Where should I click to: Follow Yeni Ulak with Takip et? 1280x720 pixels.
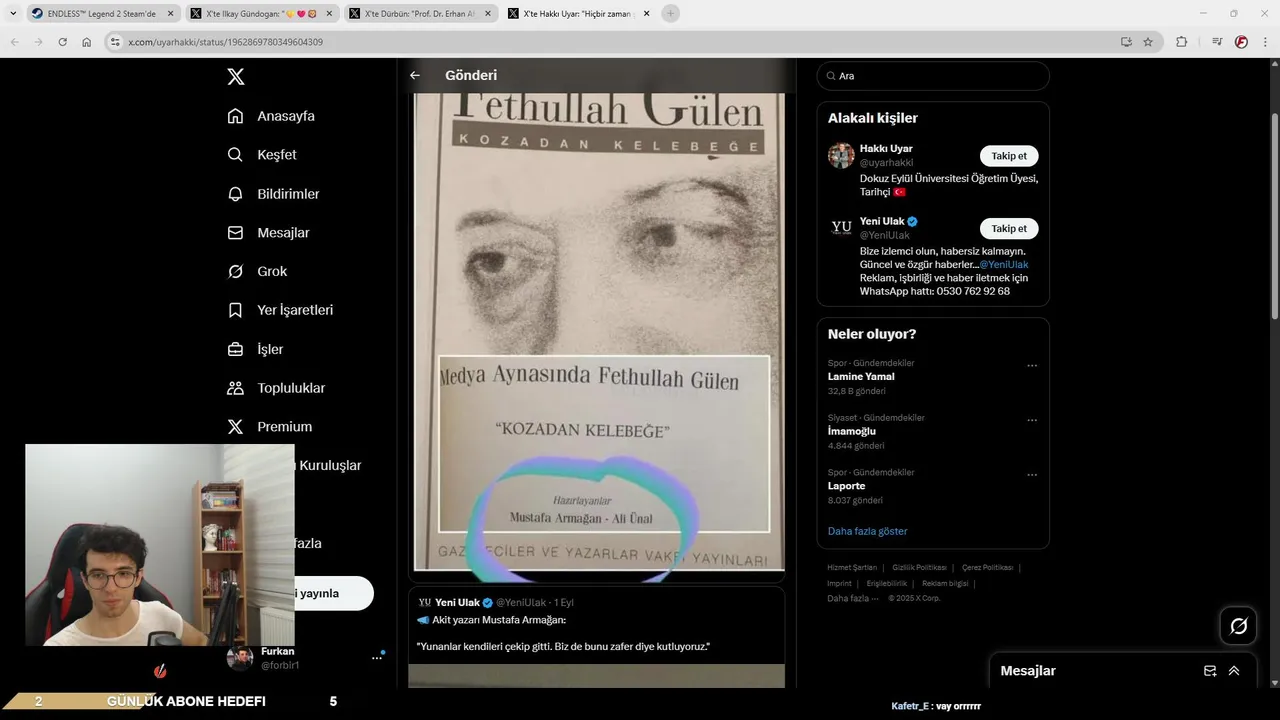(1009, 228)
